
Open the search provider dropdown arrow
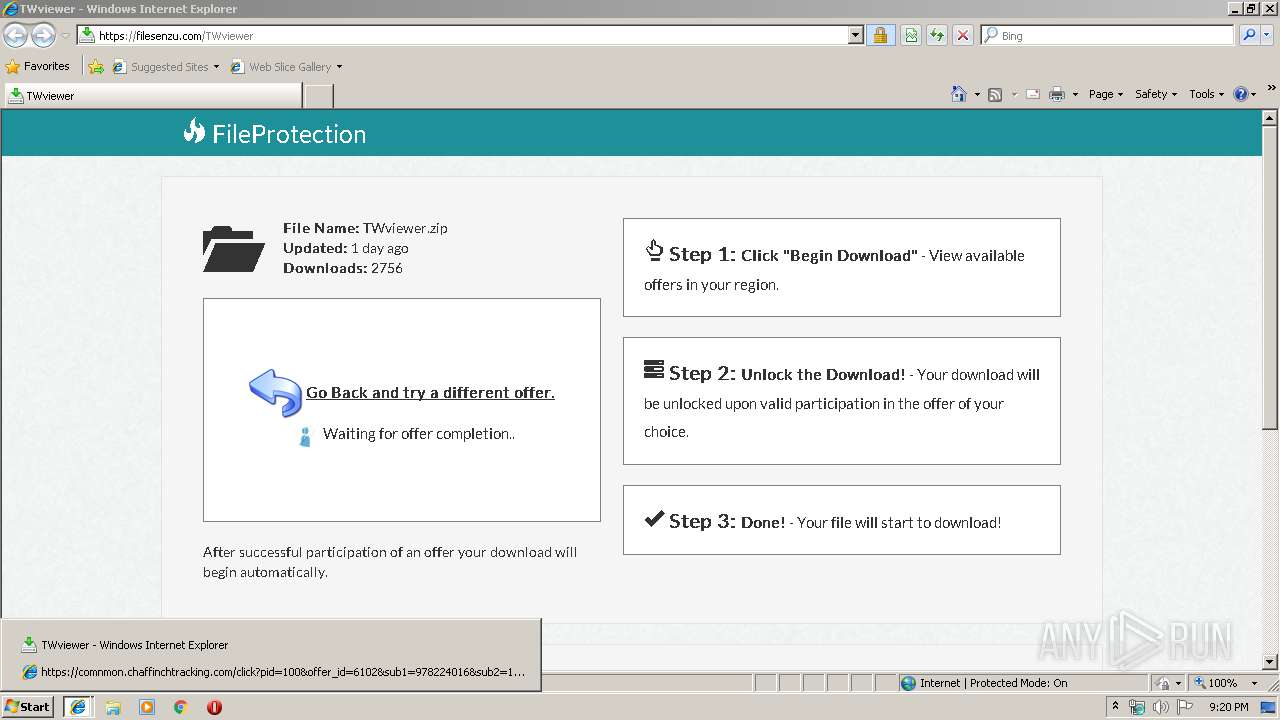[1268, 35]
